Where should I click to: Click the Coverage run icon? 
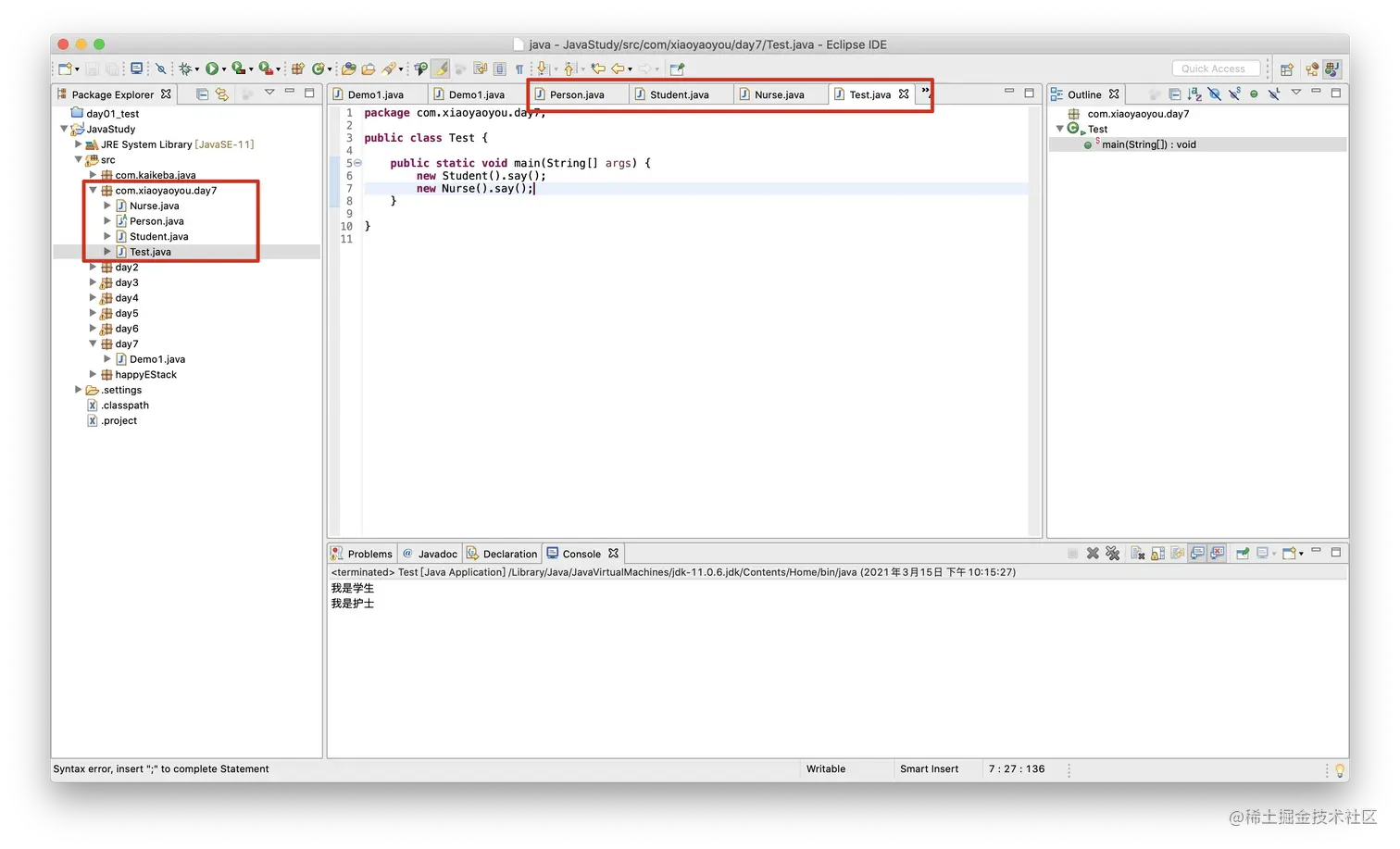coord(238,69)
